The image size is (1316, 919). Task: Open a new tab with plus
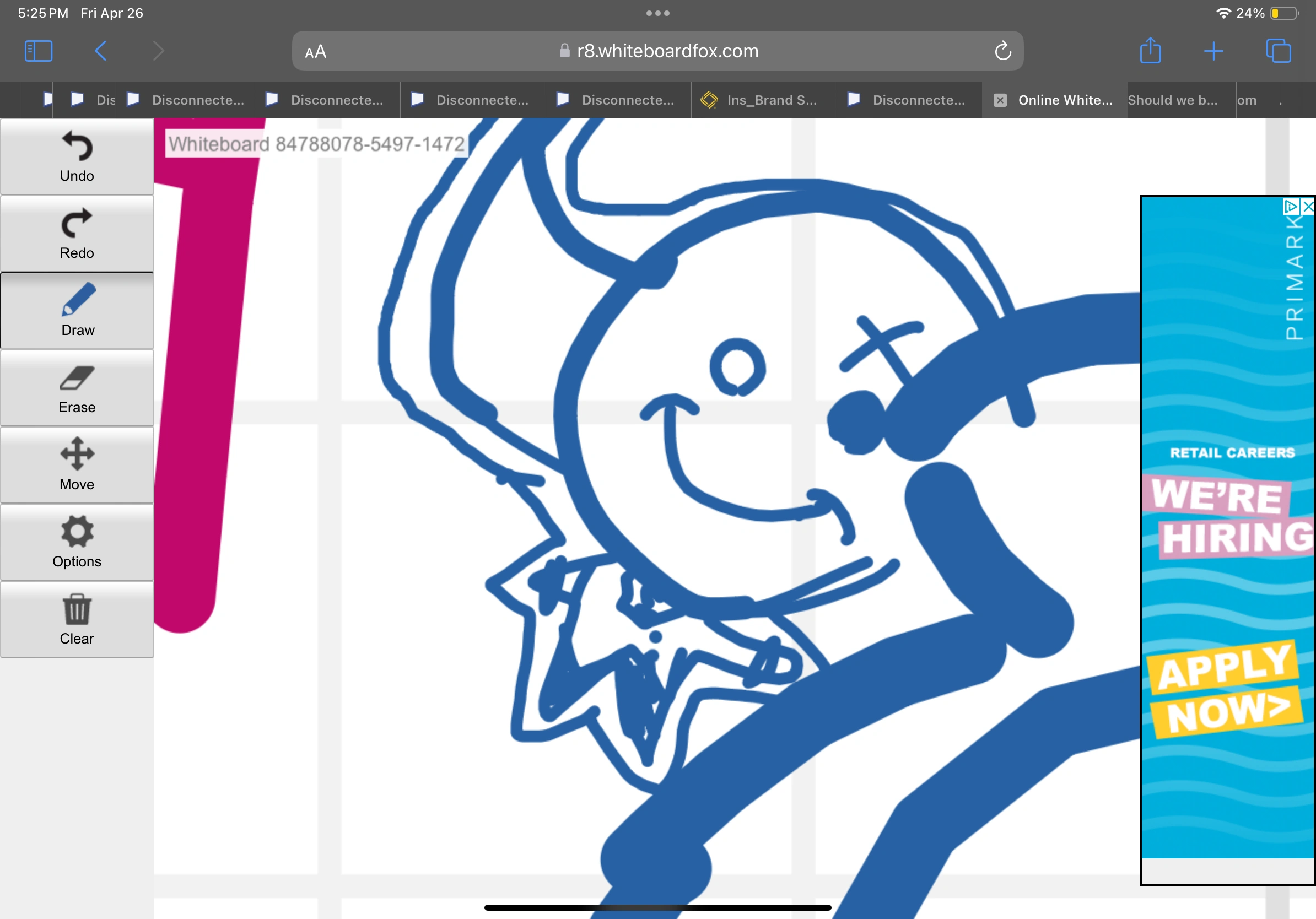pyautogui.click(x=1213, y=51)
